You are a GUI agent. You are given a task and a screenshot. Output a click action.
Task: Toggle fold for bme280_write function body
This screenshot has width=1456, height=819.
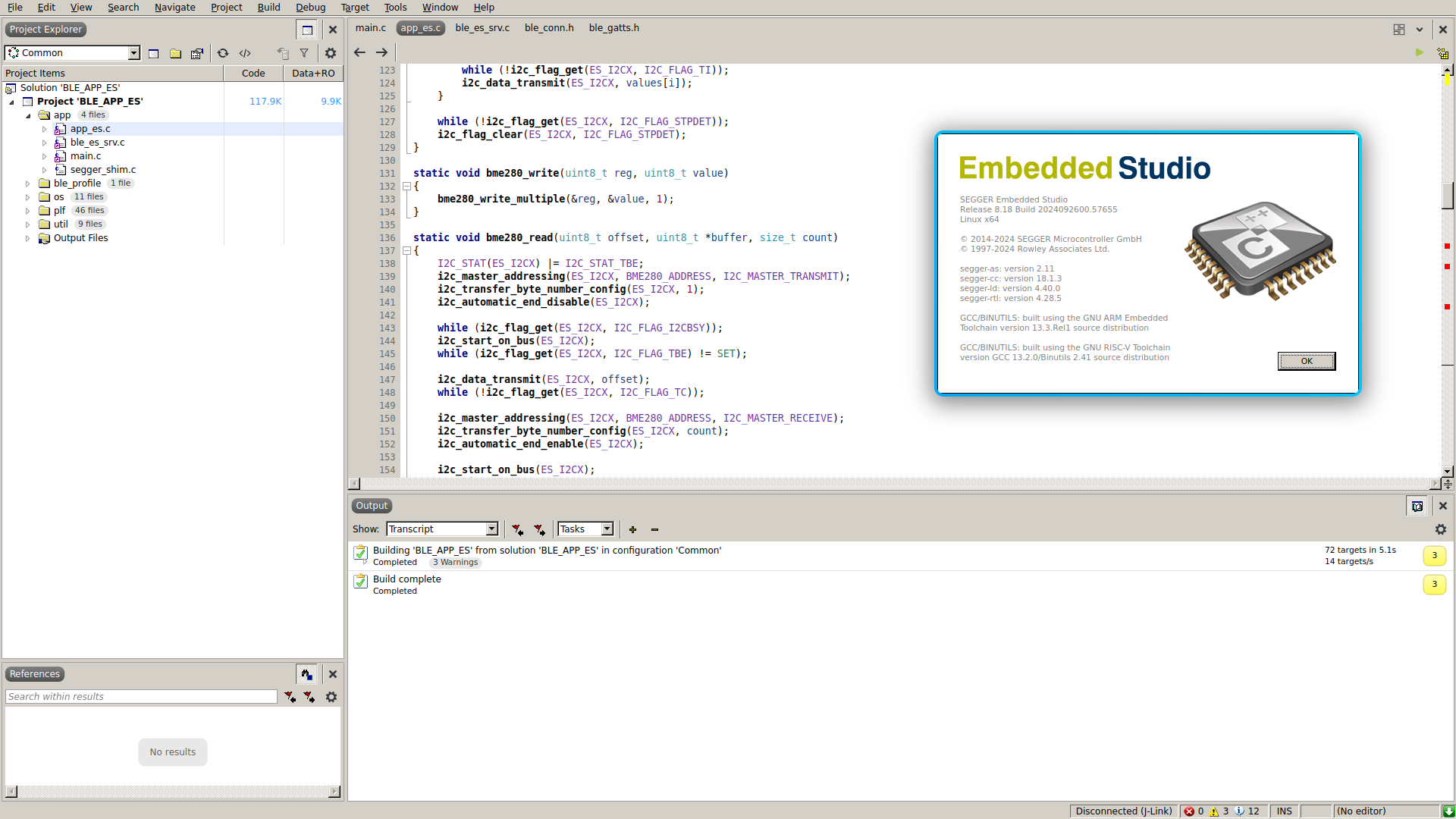click(407, 186)
